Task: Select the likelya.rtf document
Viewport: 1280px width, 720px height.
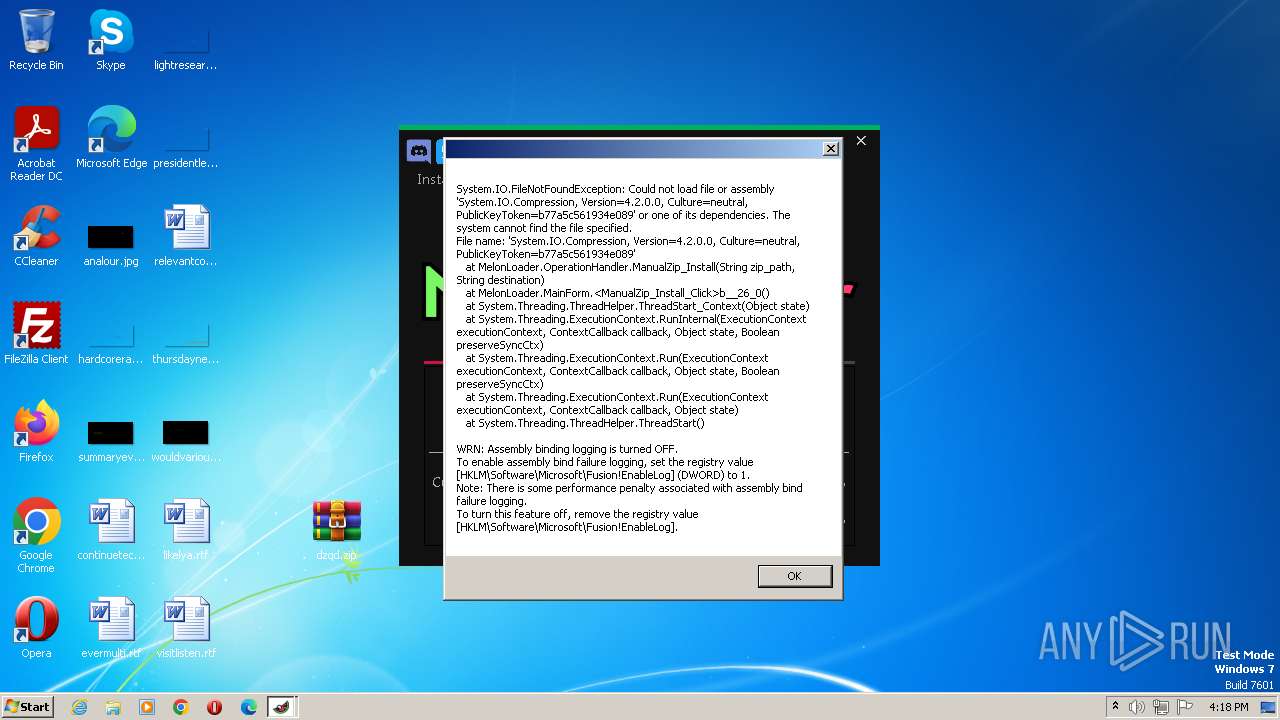Action: pyautogui.click(x=186, y=530)
